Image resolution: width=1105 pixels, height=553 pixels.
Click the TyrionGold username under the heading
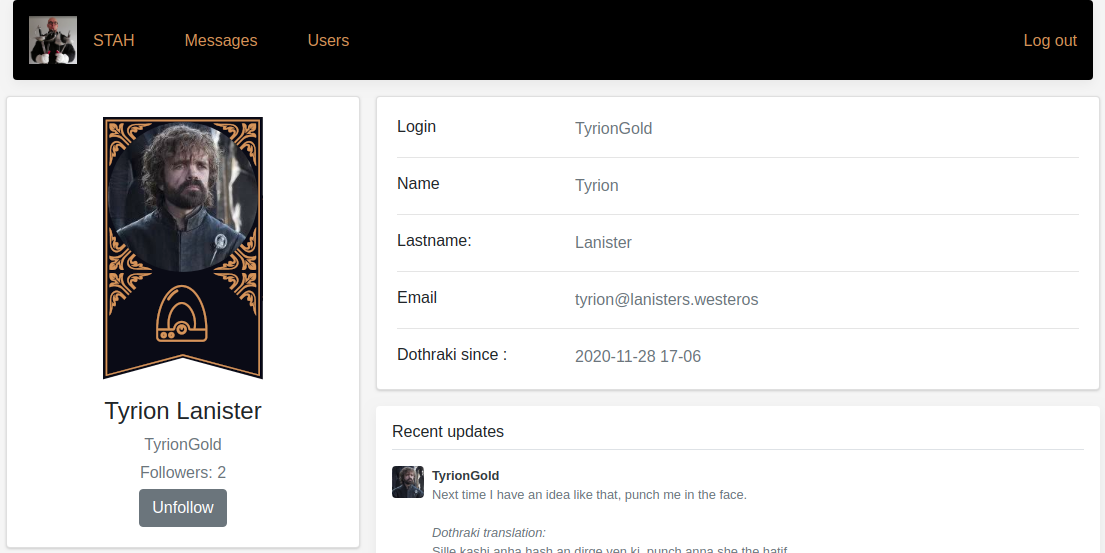(183, 444)
